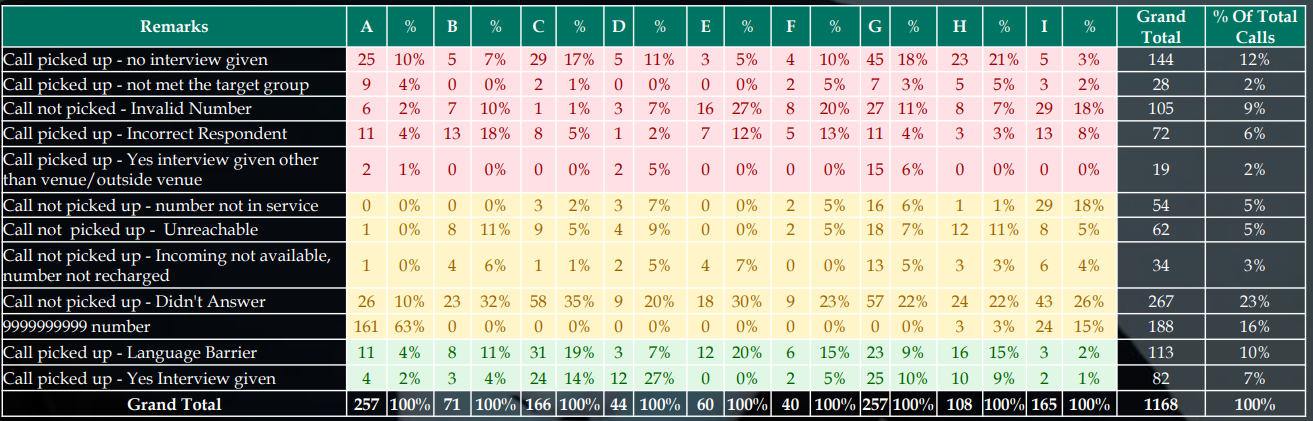Image resolution: width=1313 pixels, height=421 pixels.
Task: Click "Call not picked - Invalid Number" row label
Action: 128,108
